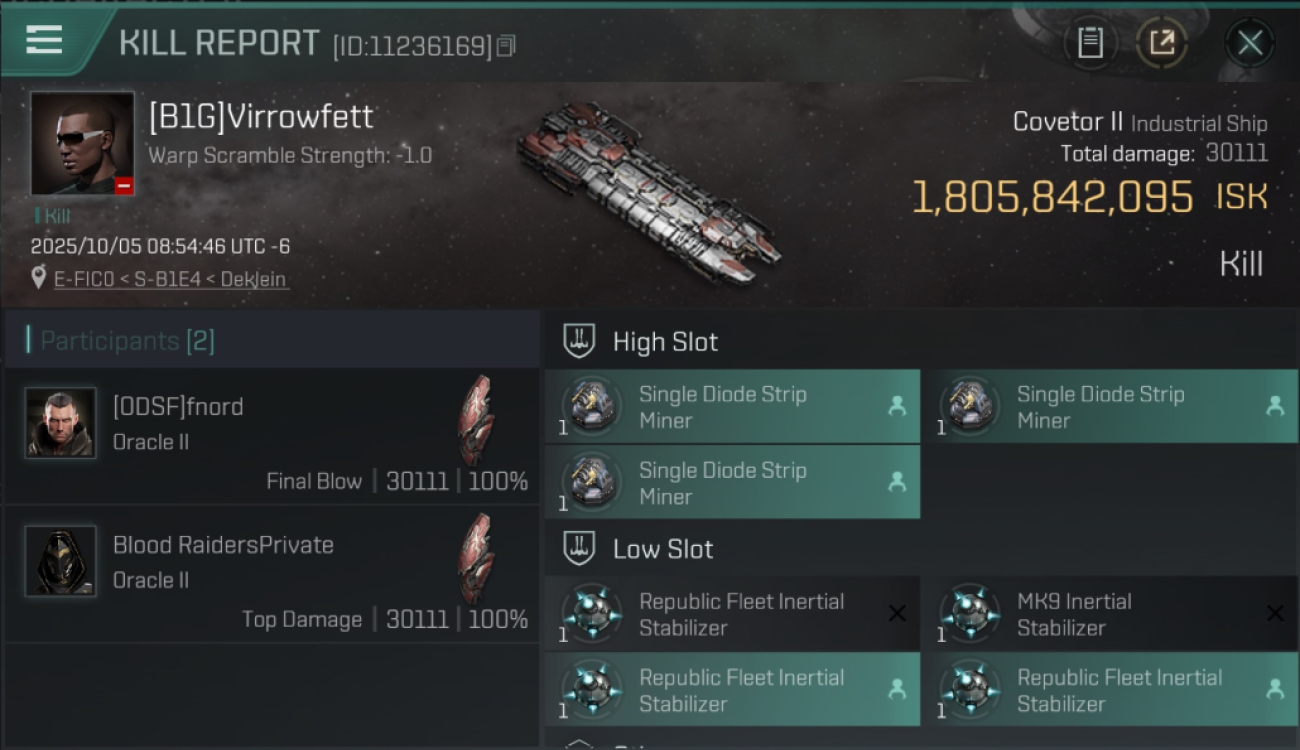Viewport: 1300px width, 750px height.
Task: Click Blood RaidersPrivate's Oracle II ship icon
Action: (476, 559)
